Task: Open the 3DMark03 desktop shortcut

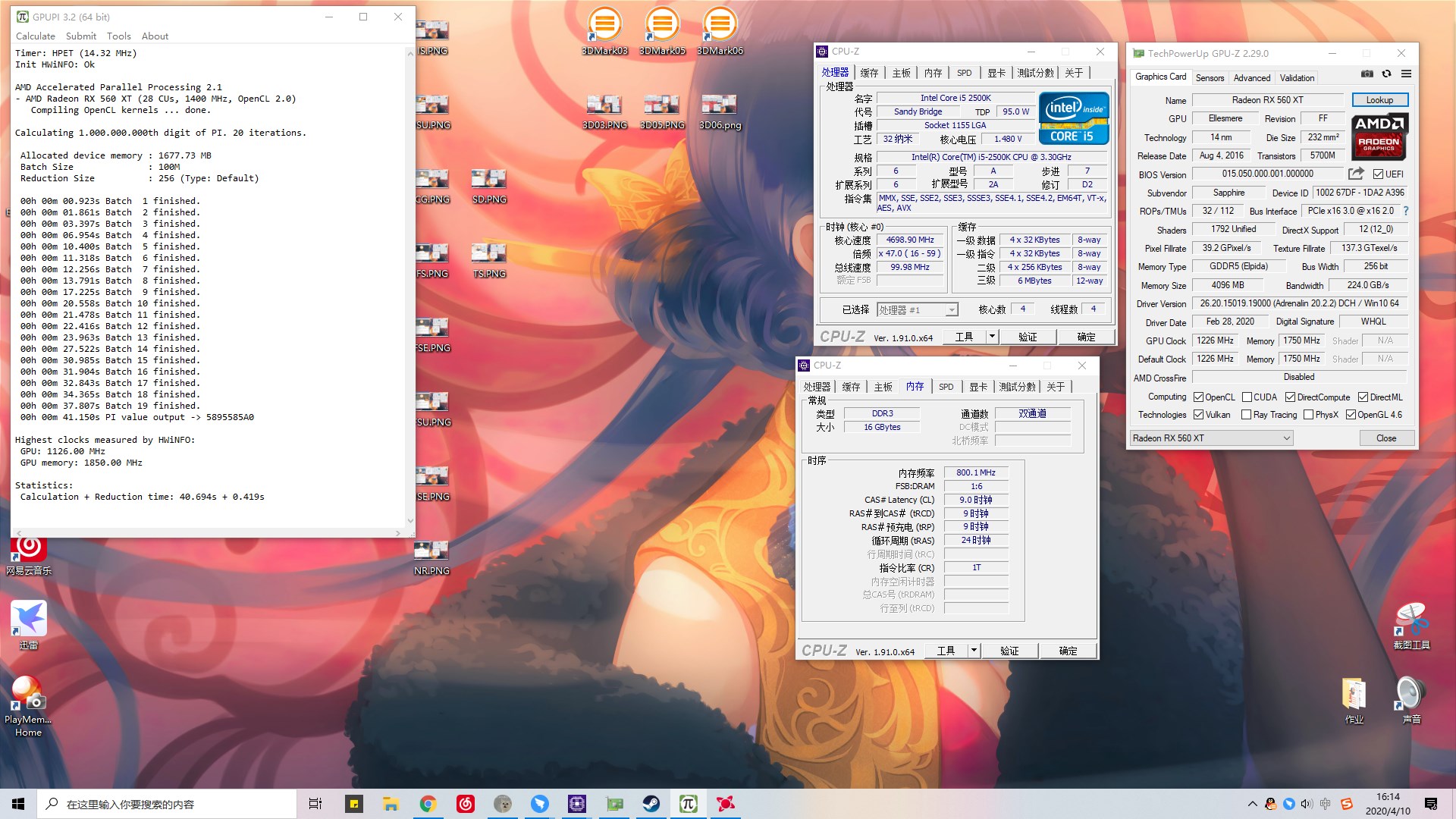Action: (x=604, y=30)
